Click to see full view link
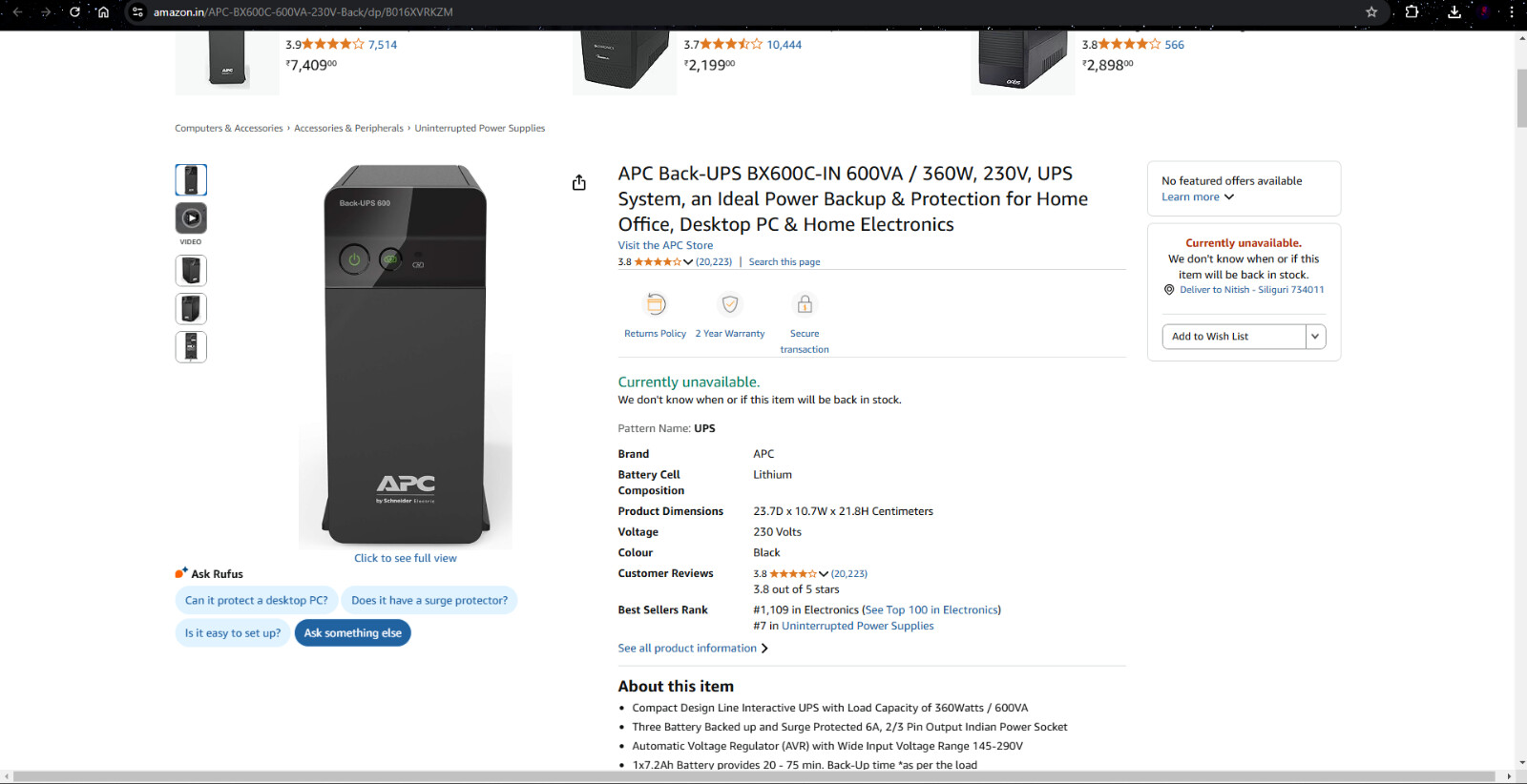 tap(406, 559)
